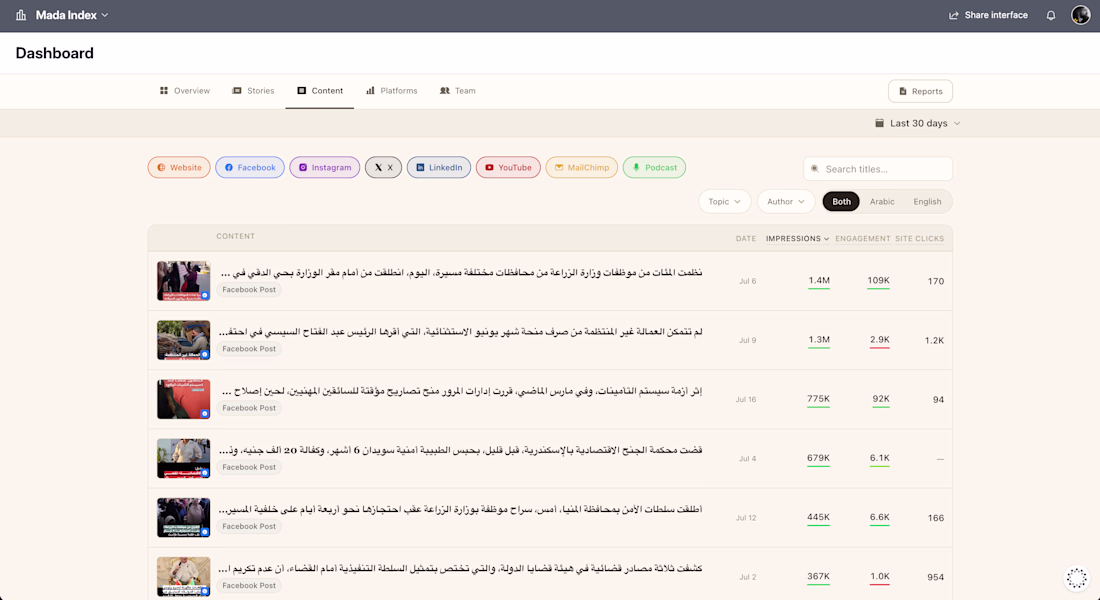Open the Mada Index workspace dropdown
The height and width of the screenshot is (600, 1100).
coord(72,15)
